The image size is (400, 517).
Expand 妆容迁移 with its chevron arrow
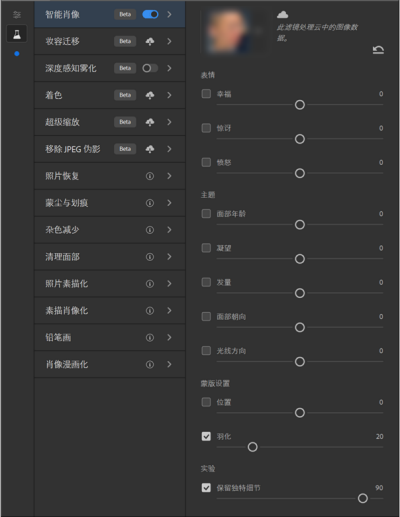pyautogui.click(x=169, y=41)
